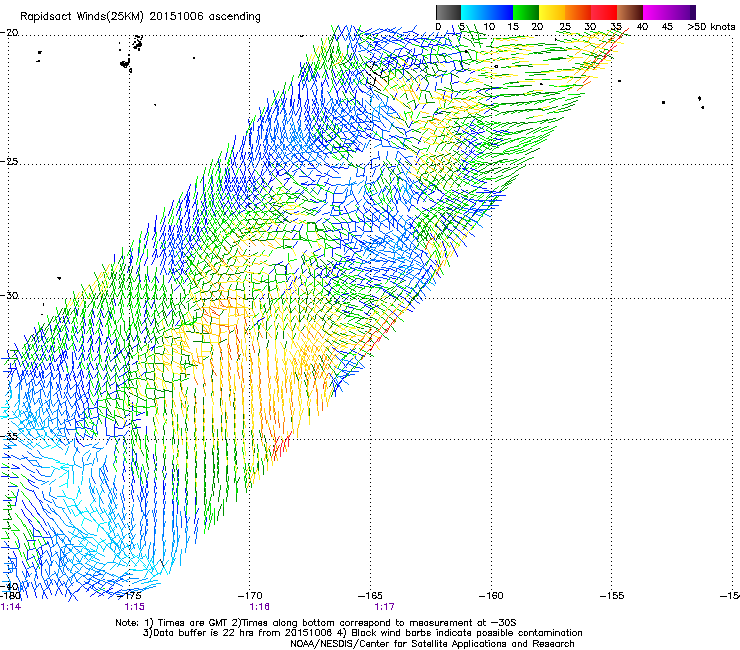Select the purple "1:16" time label

click(260, 607)
